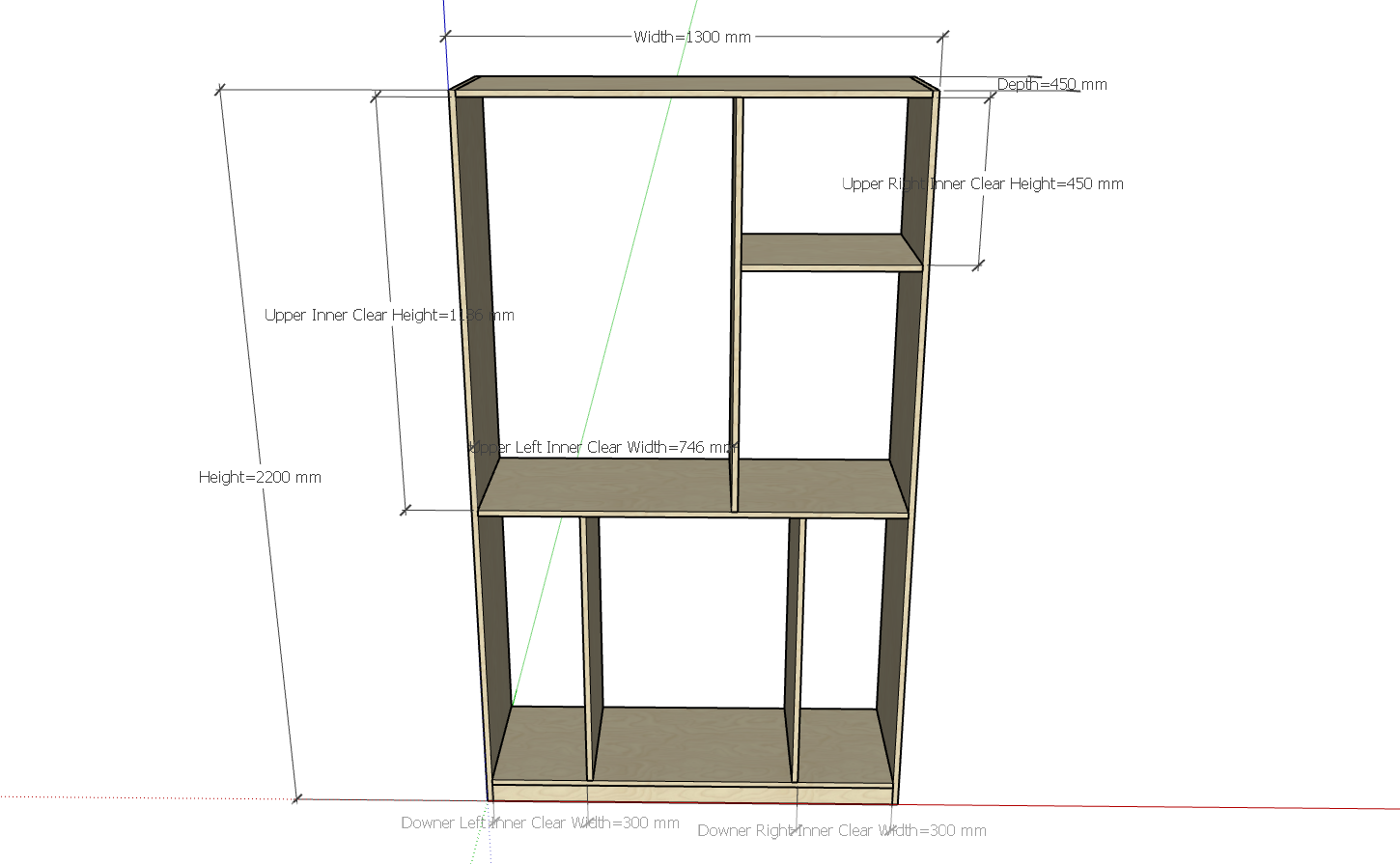Select Upper Right Inner Clear Height dimension
Viewport: 1400px width, 864px height.
click(982, 183)
